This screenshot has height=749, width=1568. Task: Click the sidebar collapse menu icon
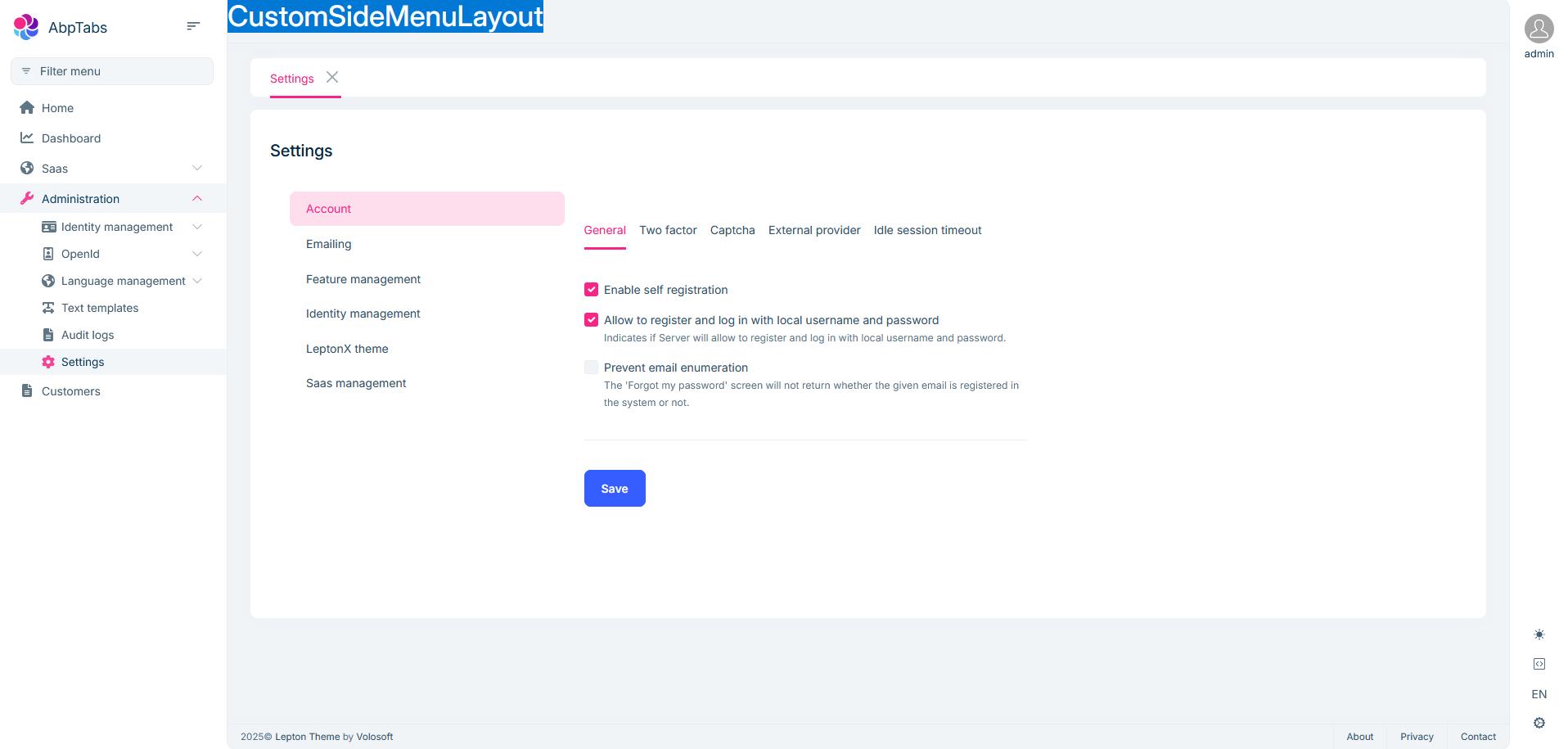193,26
